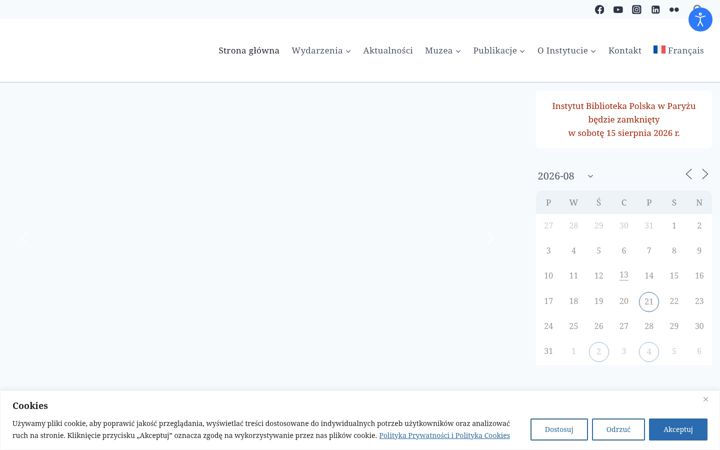Viewport: 720px width, 450px height.
Task: Select calendar day 6 of August
Action: point(624,251)
